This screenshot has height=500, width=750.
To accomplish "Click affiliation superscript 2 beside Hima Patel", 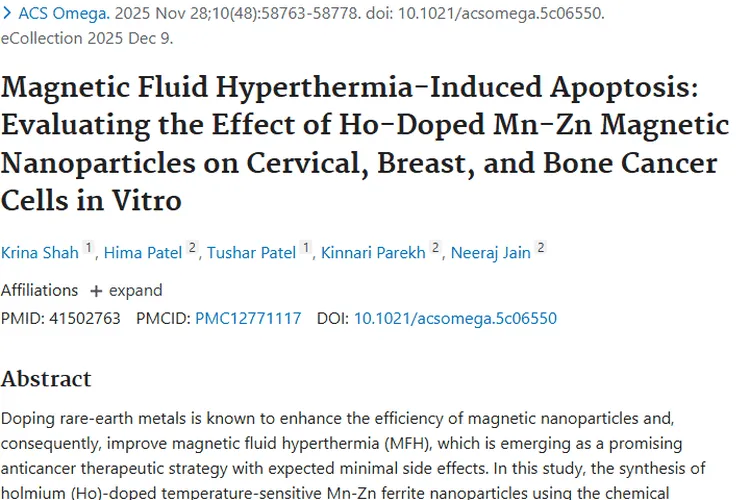I will [192, 248].
